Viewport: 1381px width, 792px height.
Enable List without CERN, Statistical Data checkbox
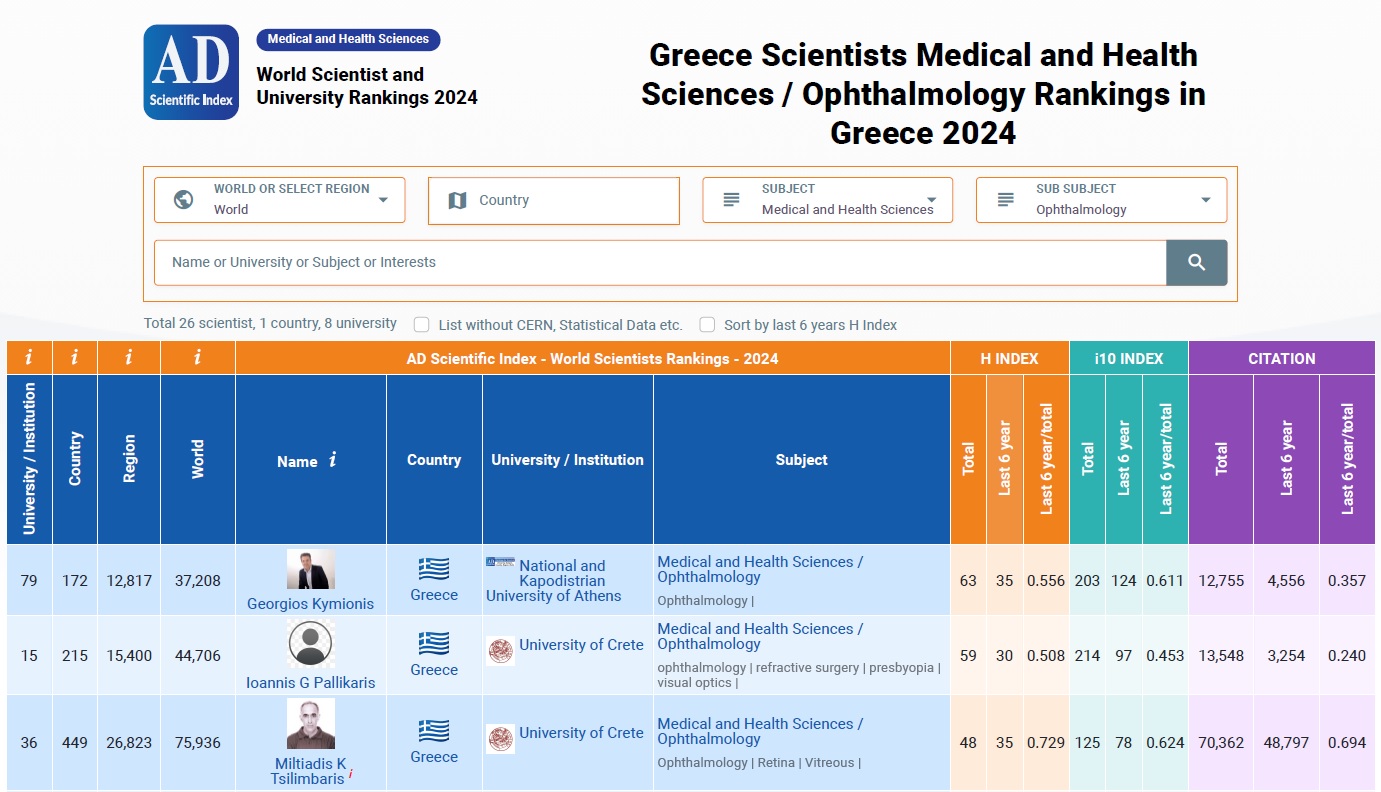pos(422,325)
